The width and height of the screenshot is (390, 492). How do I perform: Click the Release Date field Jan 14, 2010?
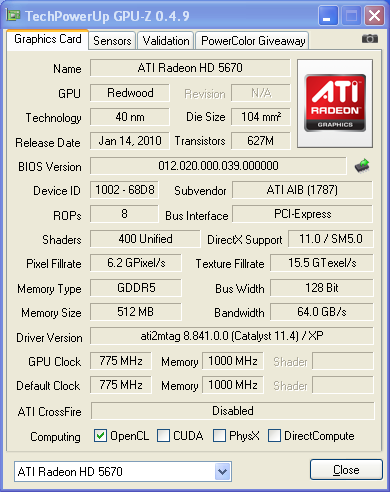pos(130,141)
